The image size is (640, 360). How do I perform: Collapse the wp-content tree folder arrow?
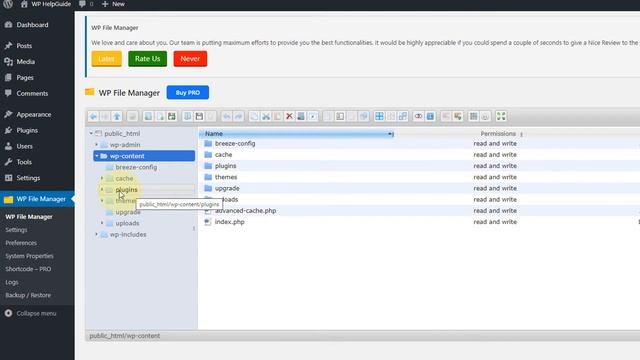click(97, 156)
